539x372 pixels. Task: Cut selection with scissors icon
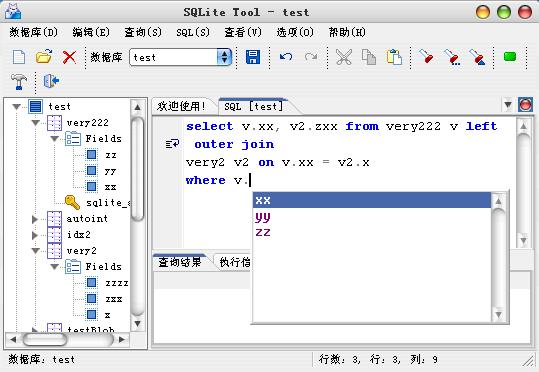click(x=343, y=57)
